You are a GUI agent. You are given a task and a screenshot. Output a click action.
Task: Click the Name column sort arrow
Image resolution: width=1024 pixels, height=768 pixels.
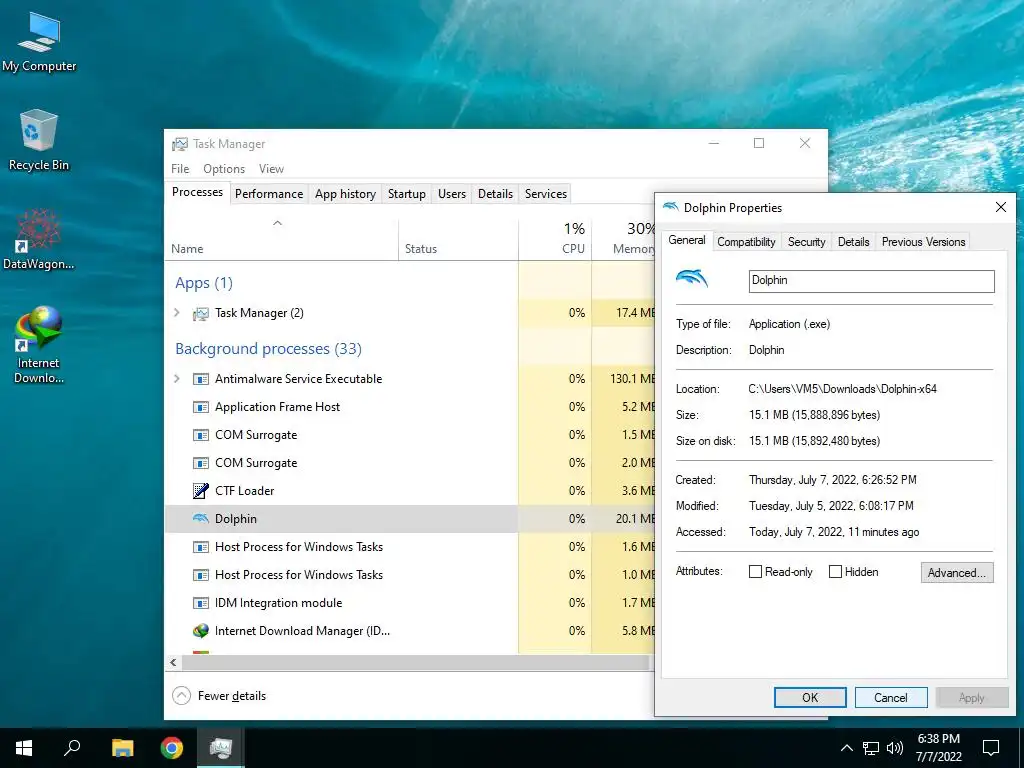278,223
